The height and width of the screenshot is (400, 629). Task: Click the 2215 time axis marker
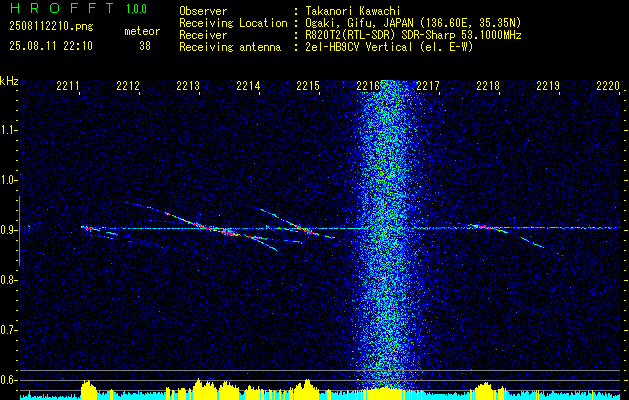pos(308,85)
